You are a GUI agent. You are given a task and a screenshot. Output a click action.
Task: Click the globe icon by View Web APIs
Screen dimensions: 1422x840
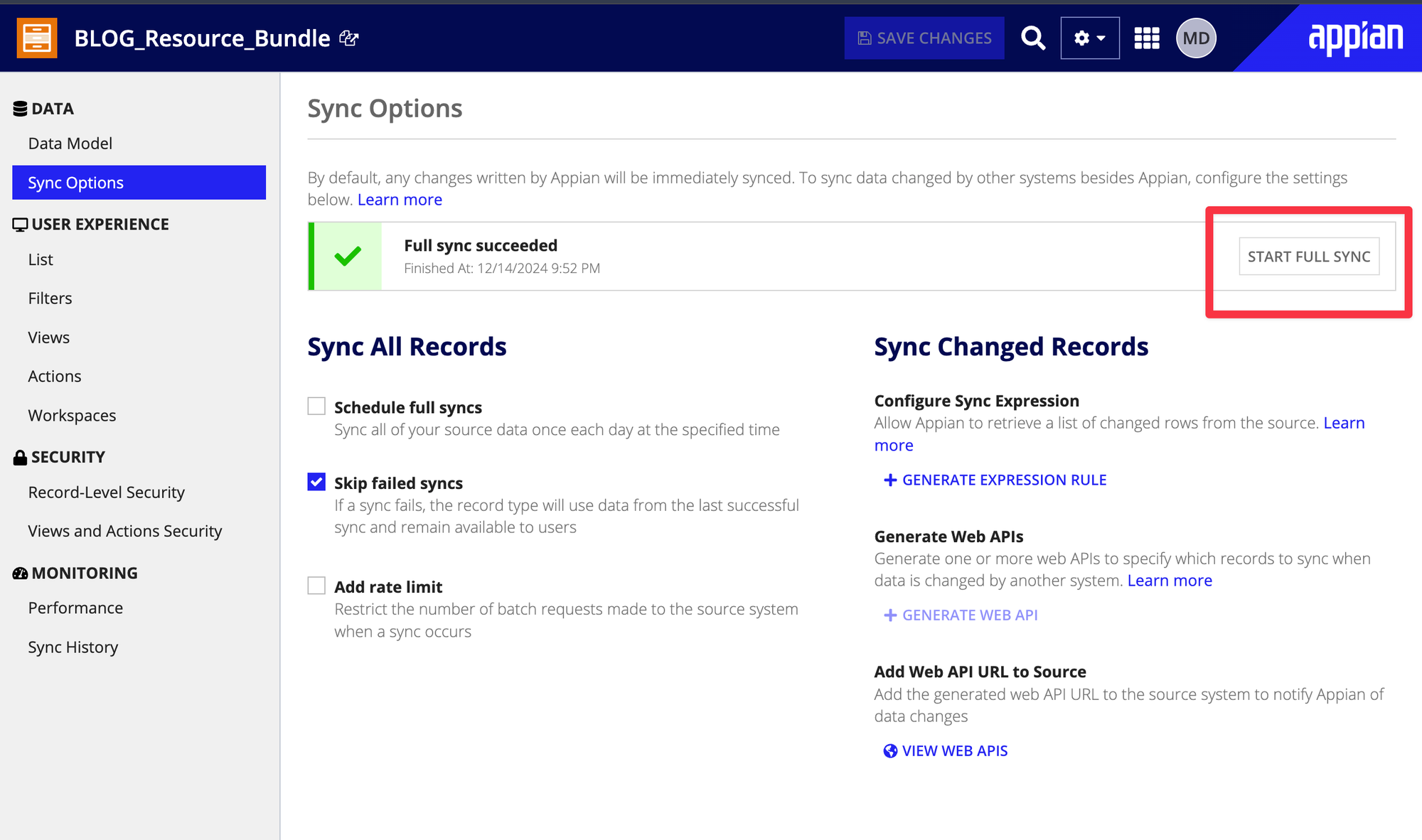(x=889, y=751)
